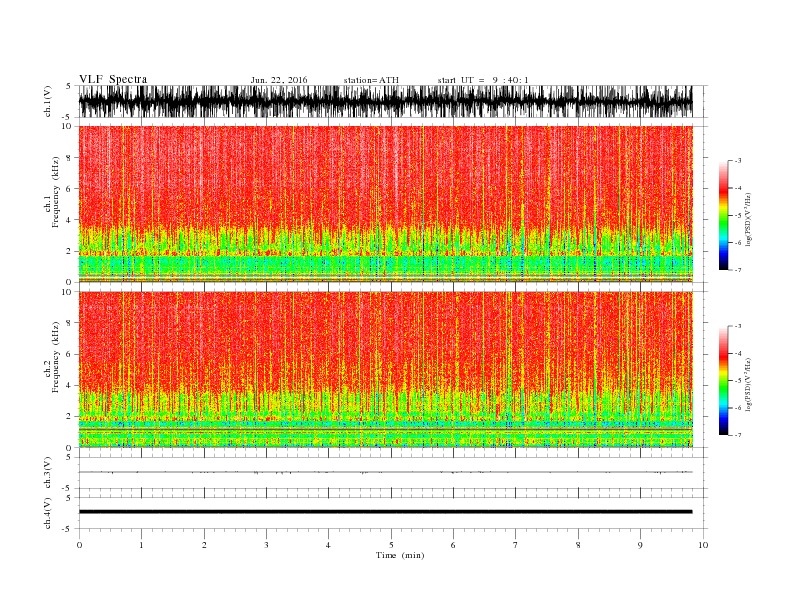Click the "-3" tick on ch.1 colorbar
Screen dimensions: 792x612
tap(738, 161)
